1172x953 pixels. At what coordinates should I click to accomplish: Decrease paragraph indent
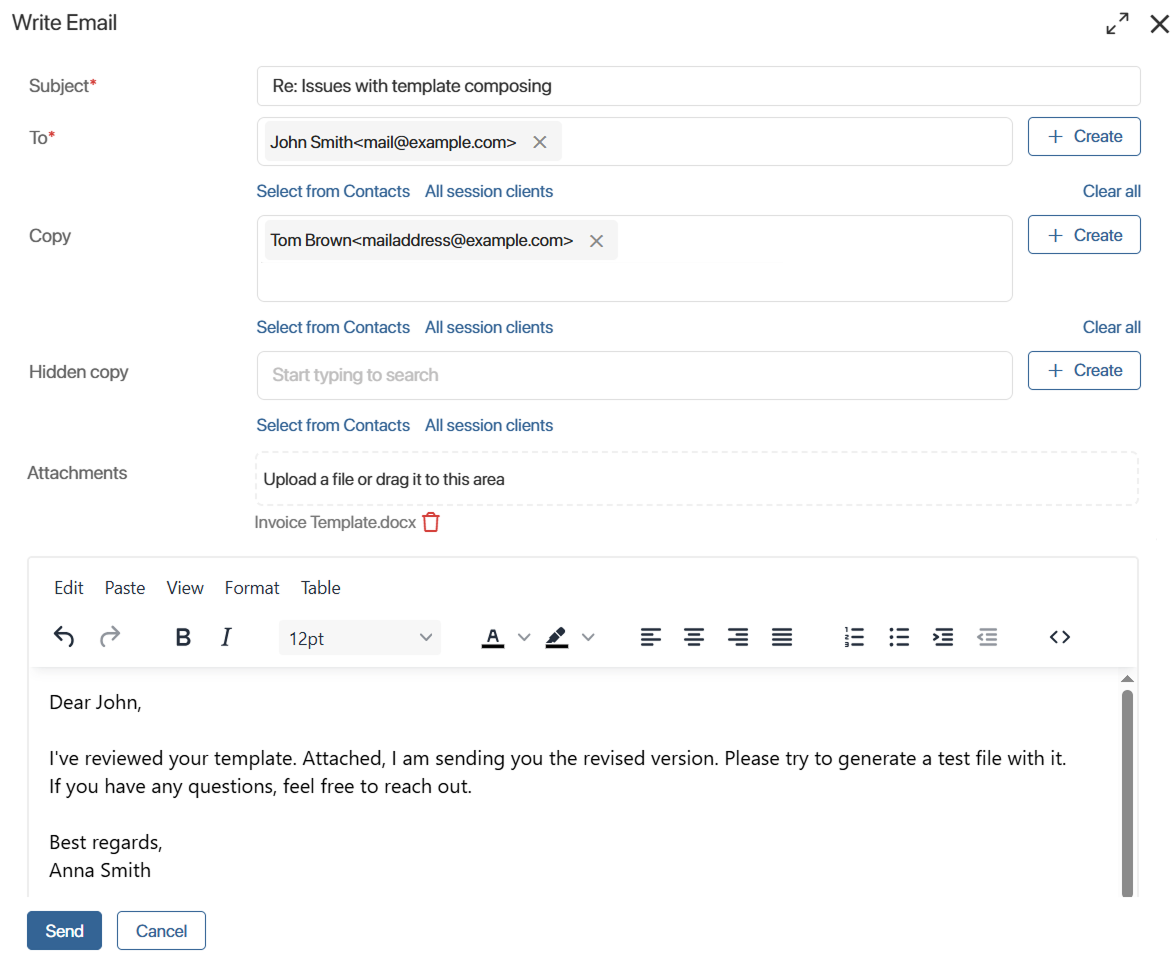click(x=987, y=637)
